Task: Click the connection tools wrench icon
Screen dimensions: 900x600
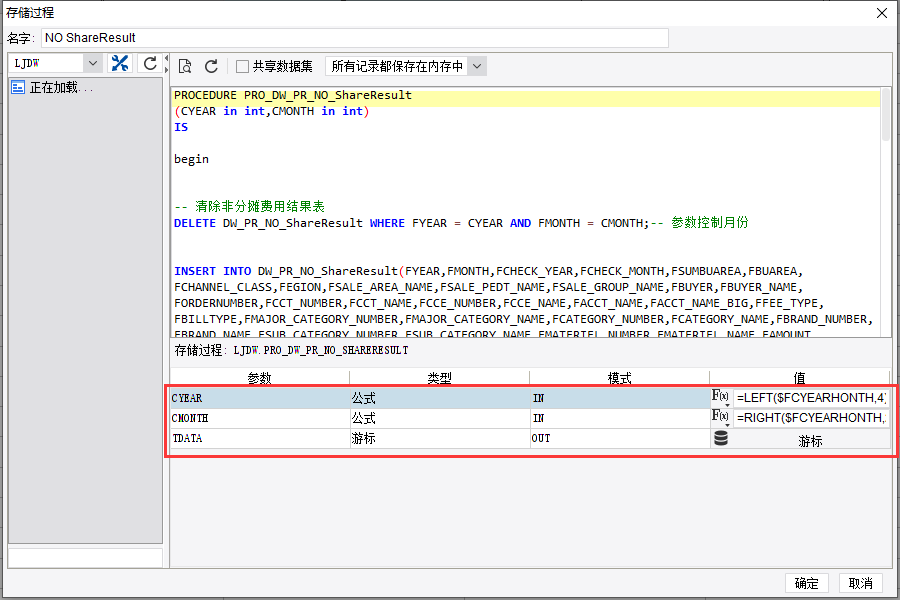Action: [x=120, y=63]
